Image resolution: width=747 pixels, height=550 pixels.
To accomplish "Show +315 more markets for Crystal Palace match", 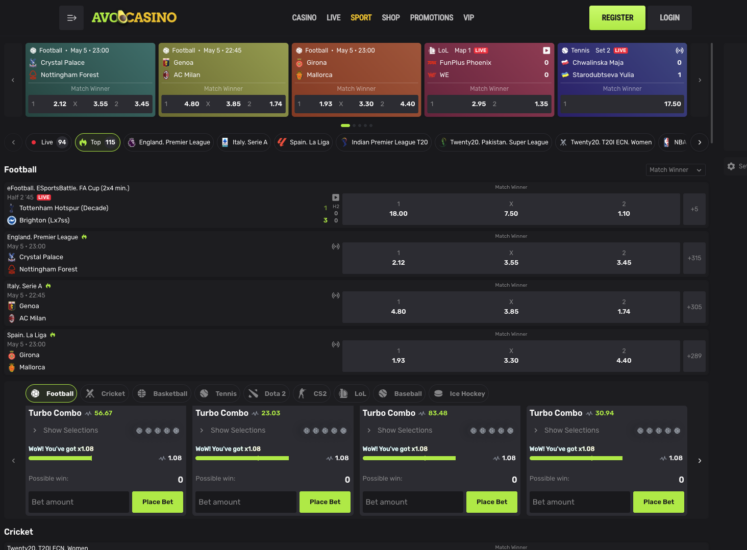I will tap(694, 258).
